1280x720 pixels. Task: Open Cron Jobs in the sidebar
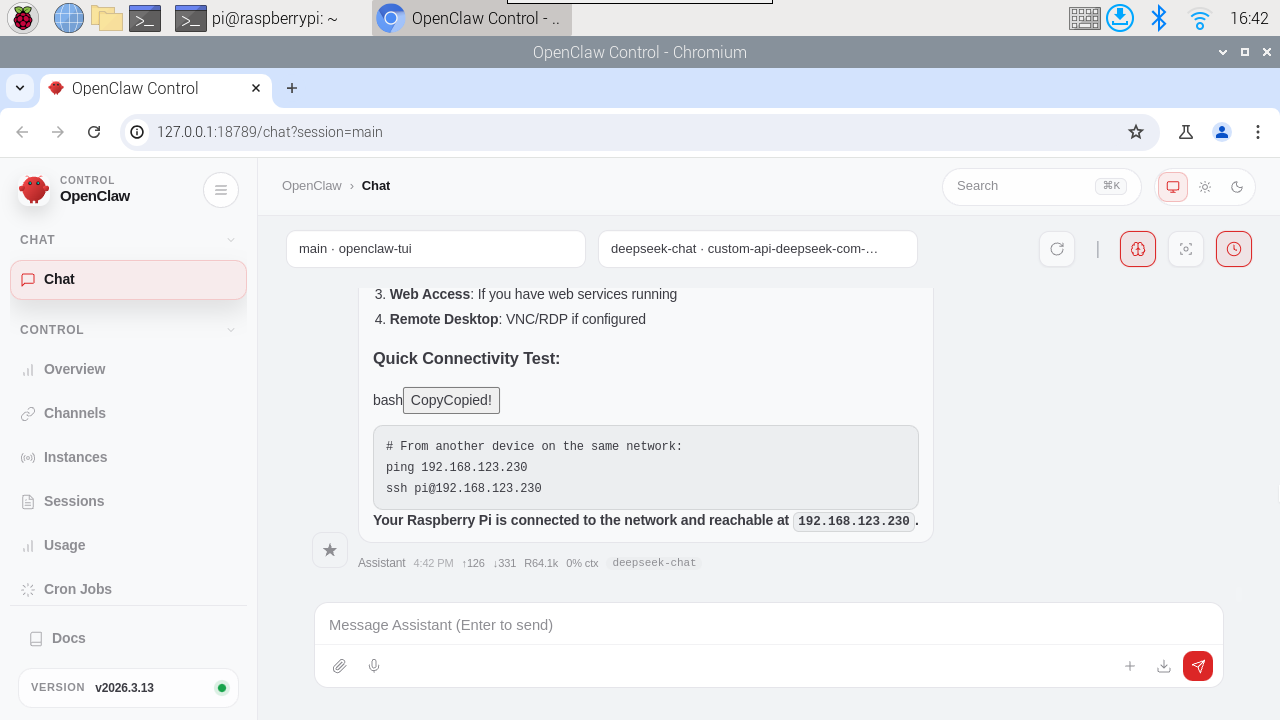[128, 589]
